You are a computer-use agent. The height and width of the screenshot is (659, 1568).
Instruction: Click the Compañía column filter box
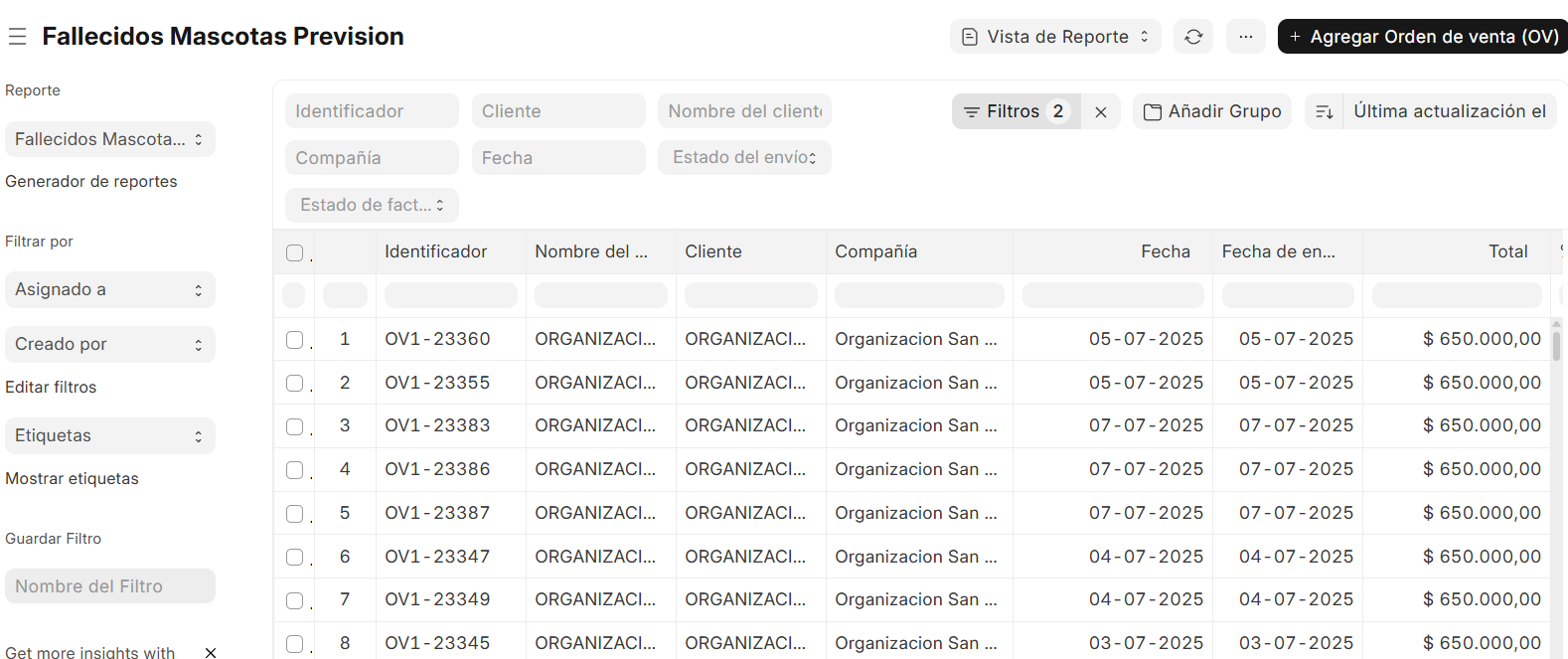919,295
